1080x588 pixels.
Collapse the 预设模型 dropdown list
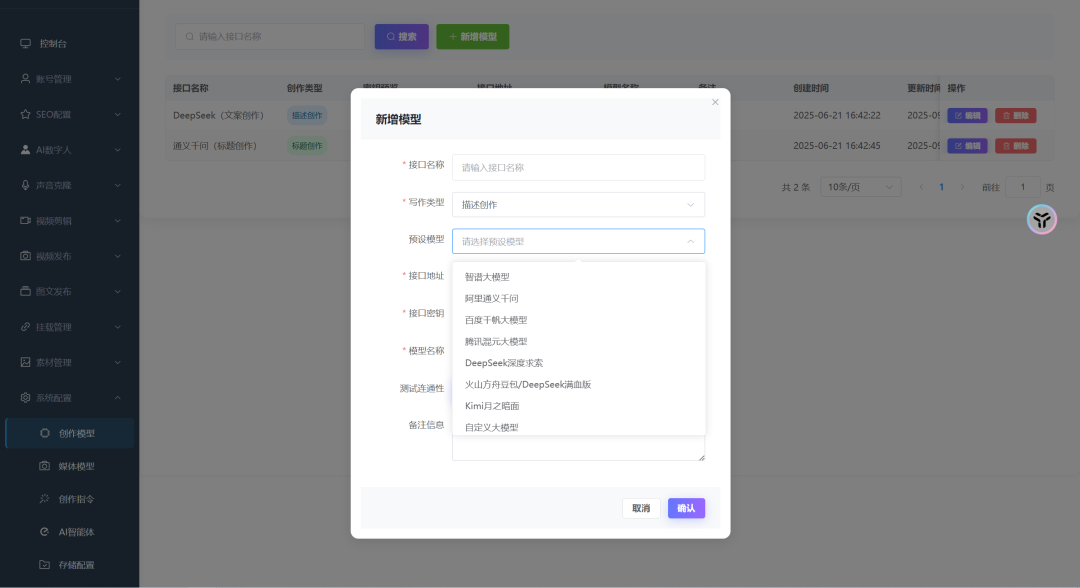pyautogui.click(x=690, y=241)
